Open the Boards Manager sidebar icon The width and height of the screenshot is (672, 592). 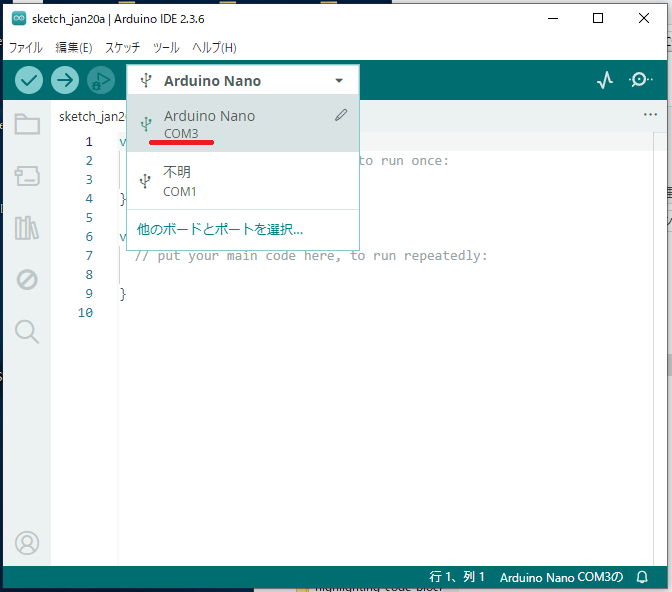[x=27, y=176]
